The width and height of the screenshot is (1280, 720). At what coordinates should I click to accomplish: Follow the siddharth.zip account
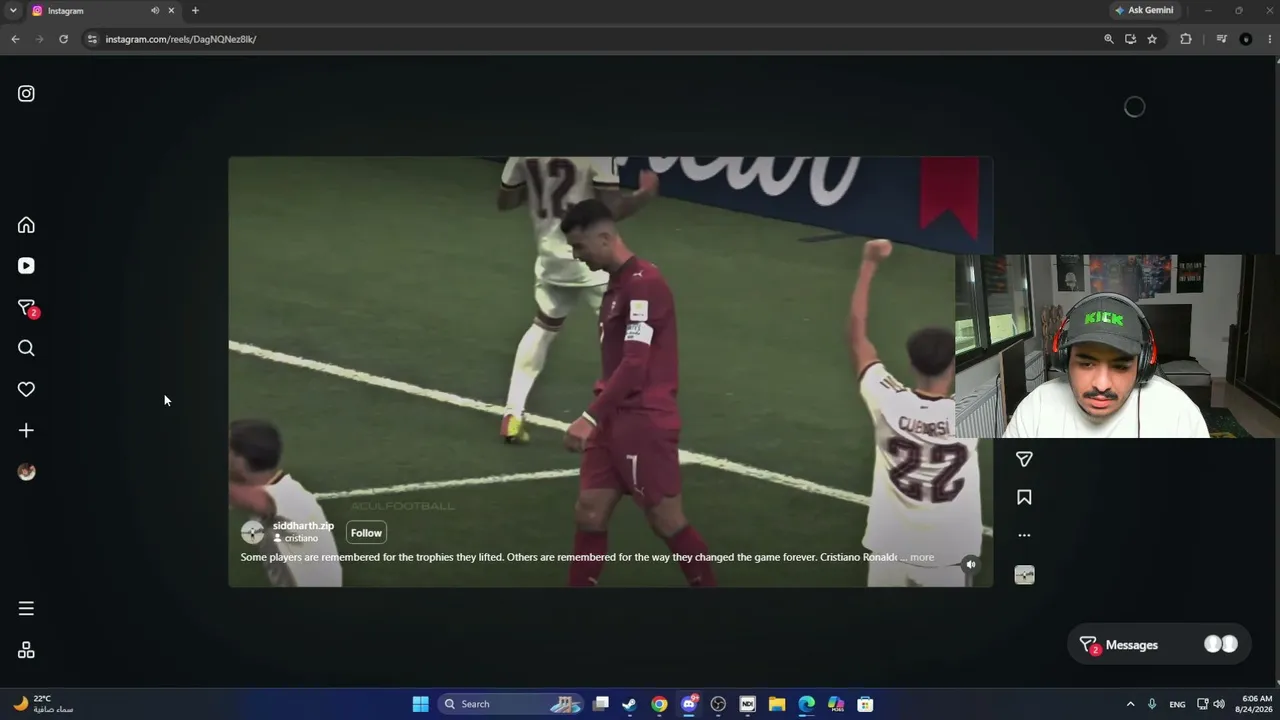[x=366, y=533]
